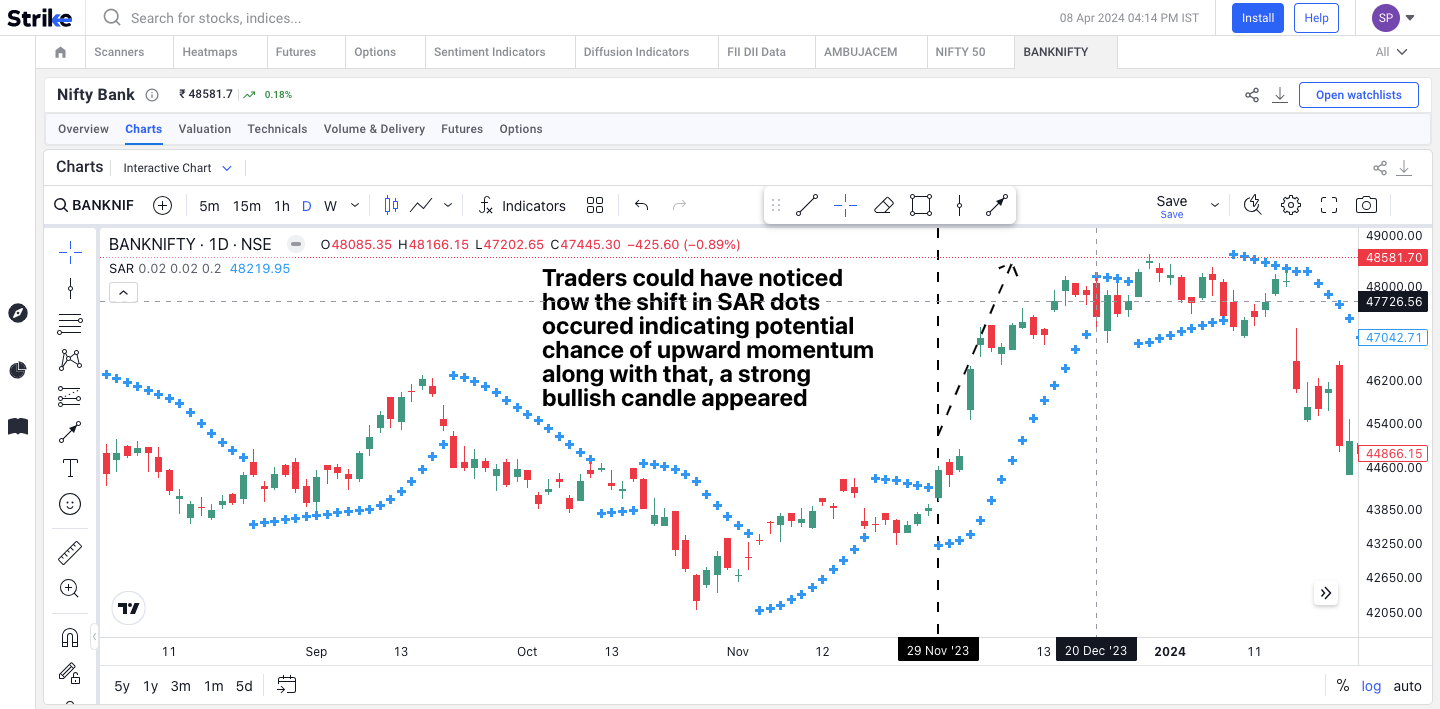This screenshot has width=1440, height=709.
Task: Switch to 15m timeframe
Action: (x=247, y=206)
